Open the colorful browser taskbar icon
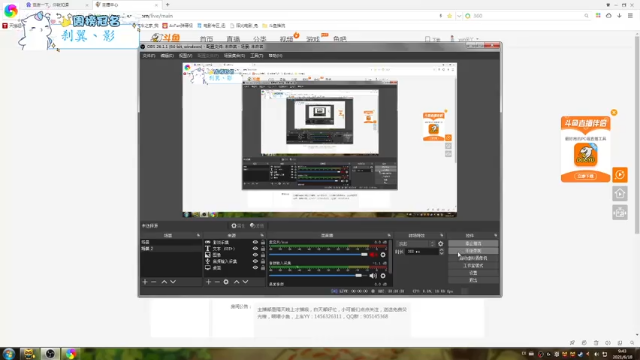The image size is (640, 360). pos(71,353)
